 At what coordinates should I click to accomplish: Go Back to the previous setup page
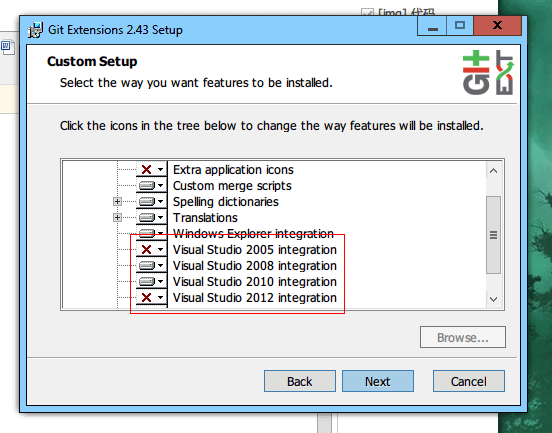(x=300, y=381)
